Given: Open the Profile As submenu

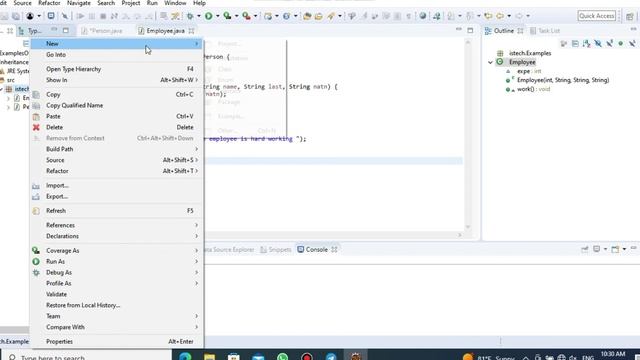Looking at the screenshot, I should (118, 283).
